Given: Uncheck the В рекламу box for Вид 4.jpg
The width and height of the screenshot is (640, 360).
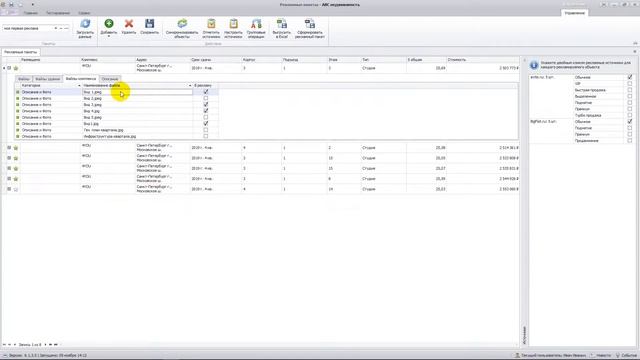Looking at the screenshot, I should [x=206, y=111].
